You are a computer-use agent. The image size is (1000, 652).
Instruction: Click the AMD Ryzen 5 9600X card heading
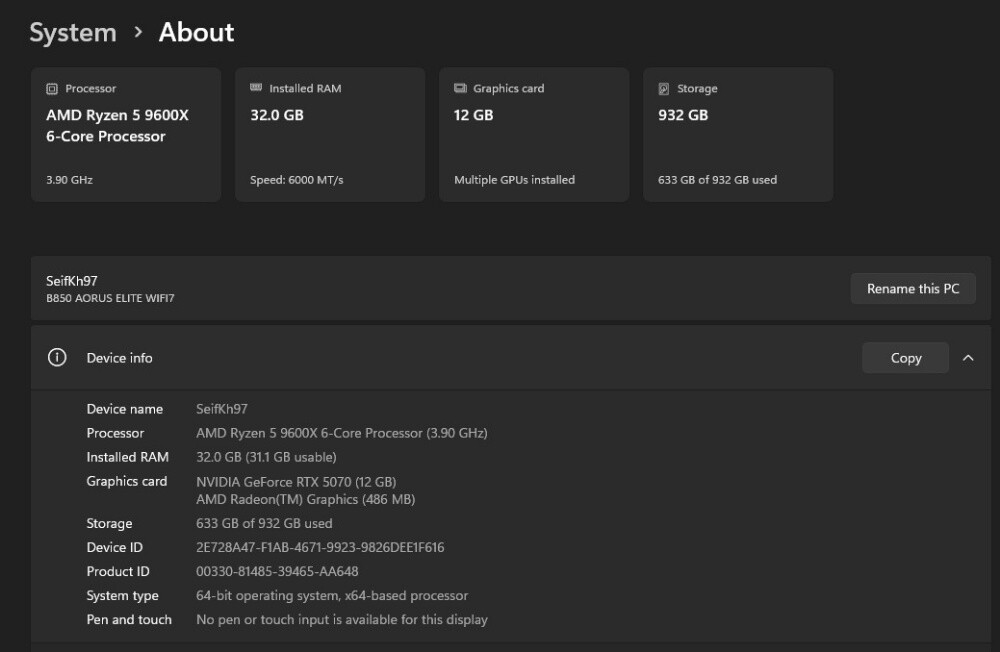pyautogui.click(x=117, y=126)
